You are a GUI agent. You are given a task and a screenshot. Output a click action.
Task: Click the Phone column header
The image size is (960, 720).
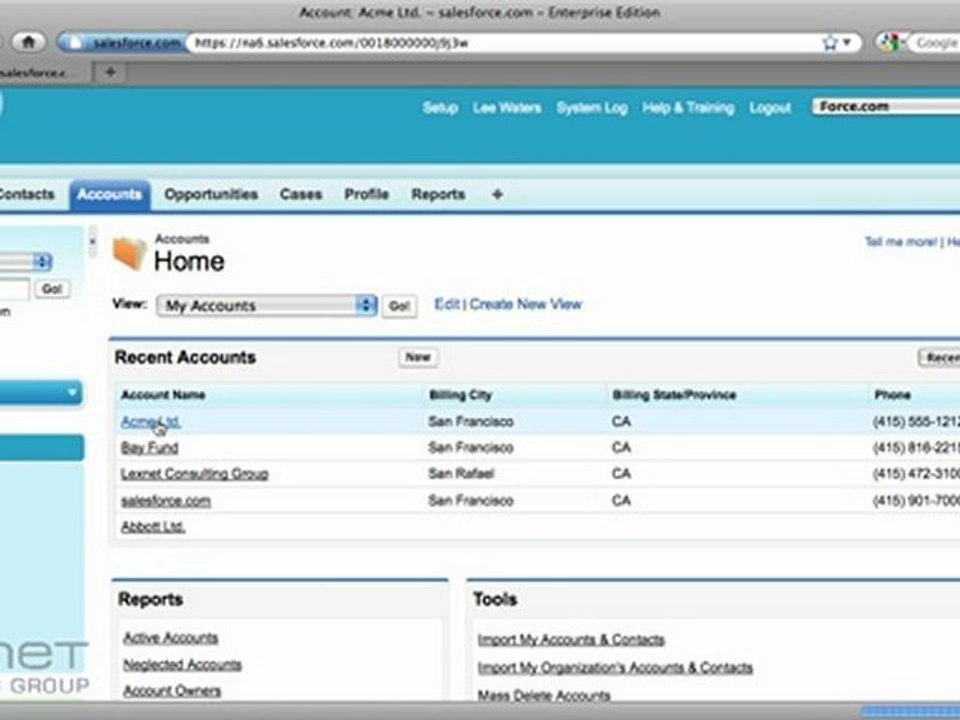coord(892,395)
